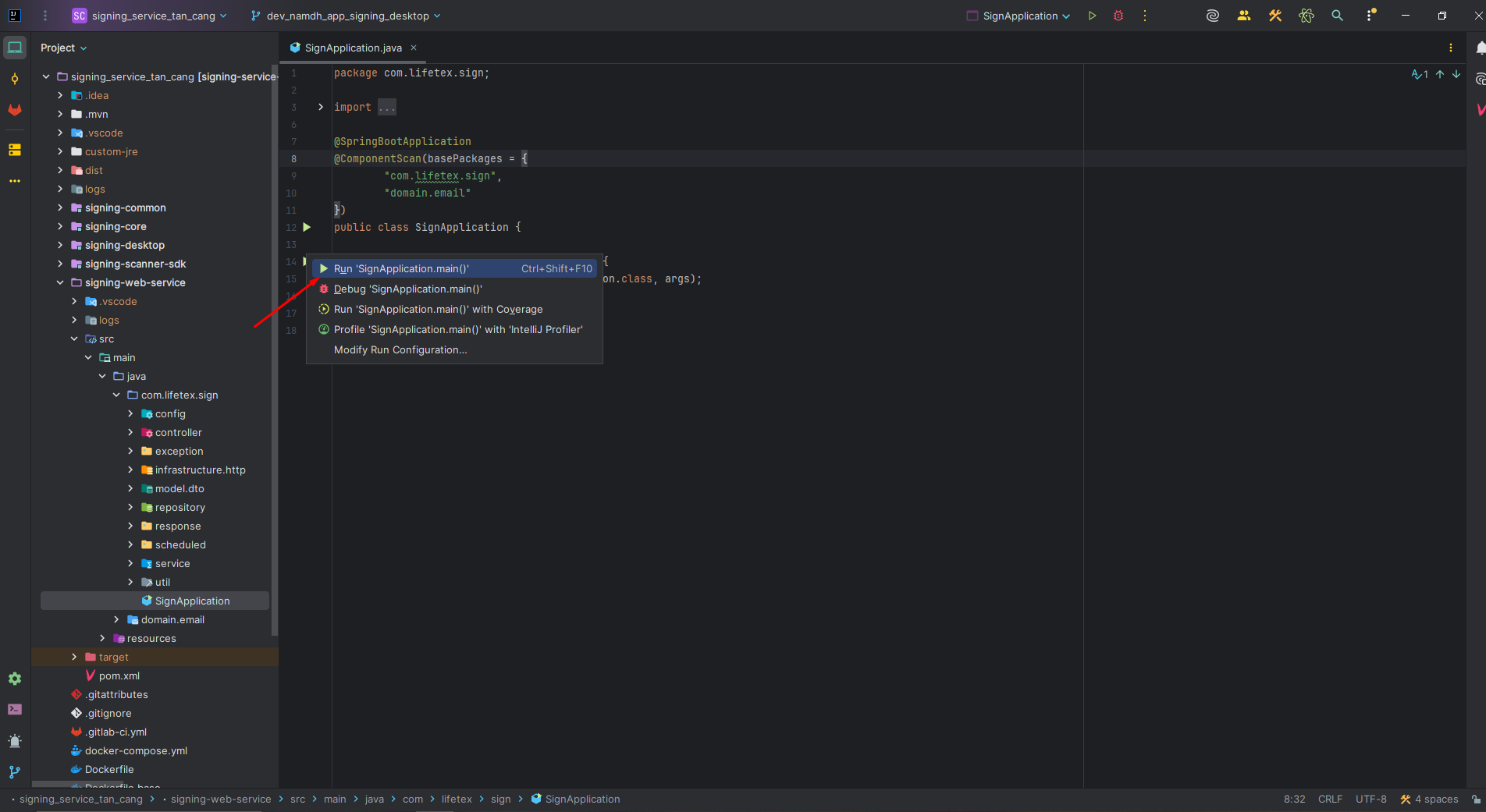The height and width of the screenshot is (812, 1486).
Task: Click the UTF-8 encoding status bar widget
Action: pos(1370,799)
